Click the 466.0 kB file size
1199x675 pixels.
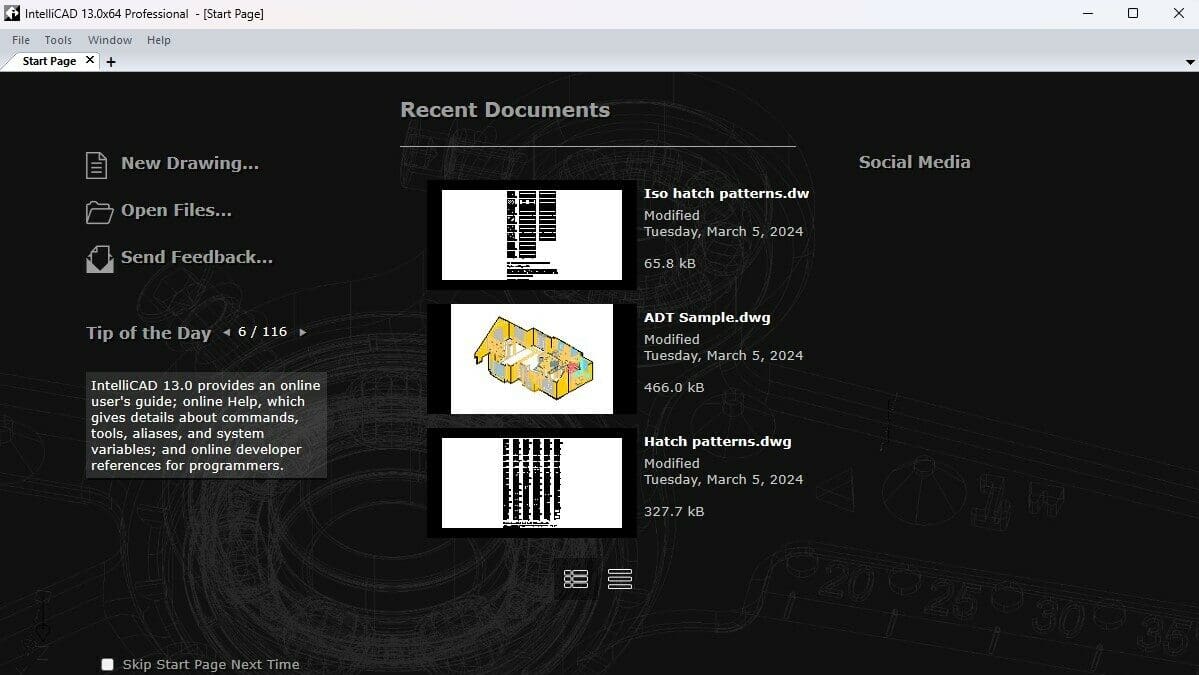click(x=674, y=388)
